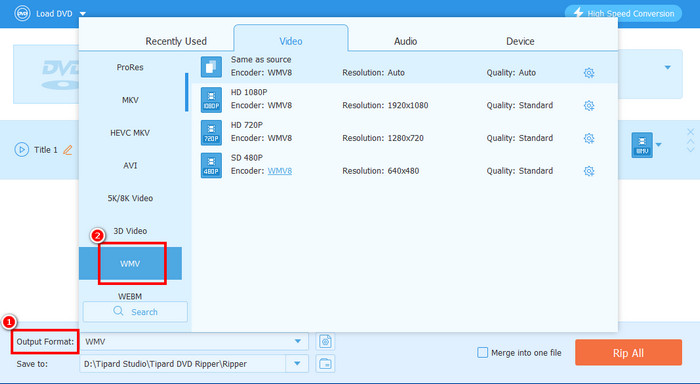Click the WMV8 encoder link in SD 480P

click(279, 171)
